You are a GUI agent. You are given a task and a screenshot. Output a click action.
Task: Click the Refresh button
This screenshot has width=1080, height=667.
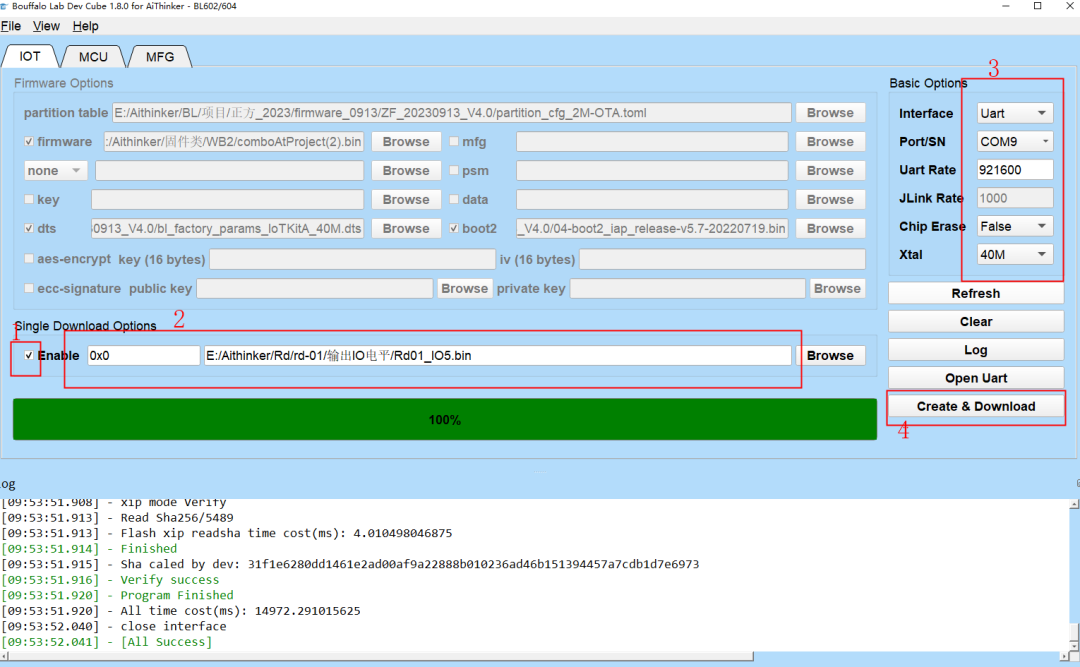pos(975,294)
